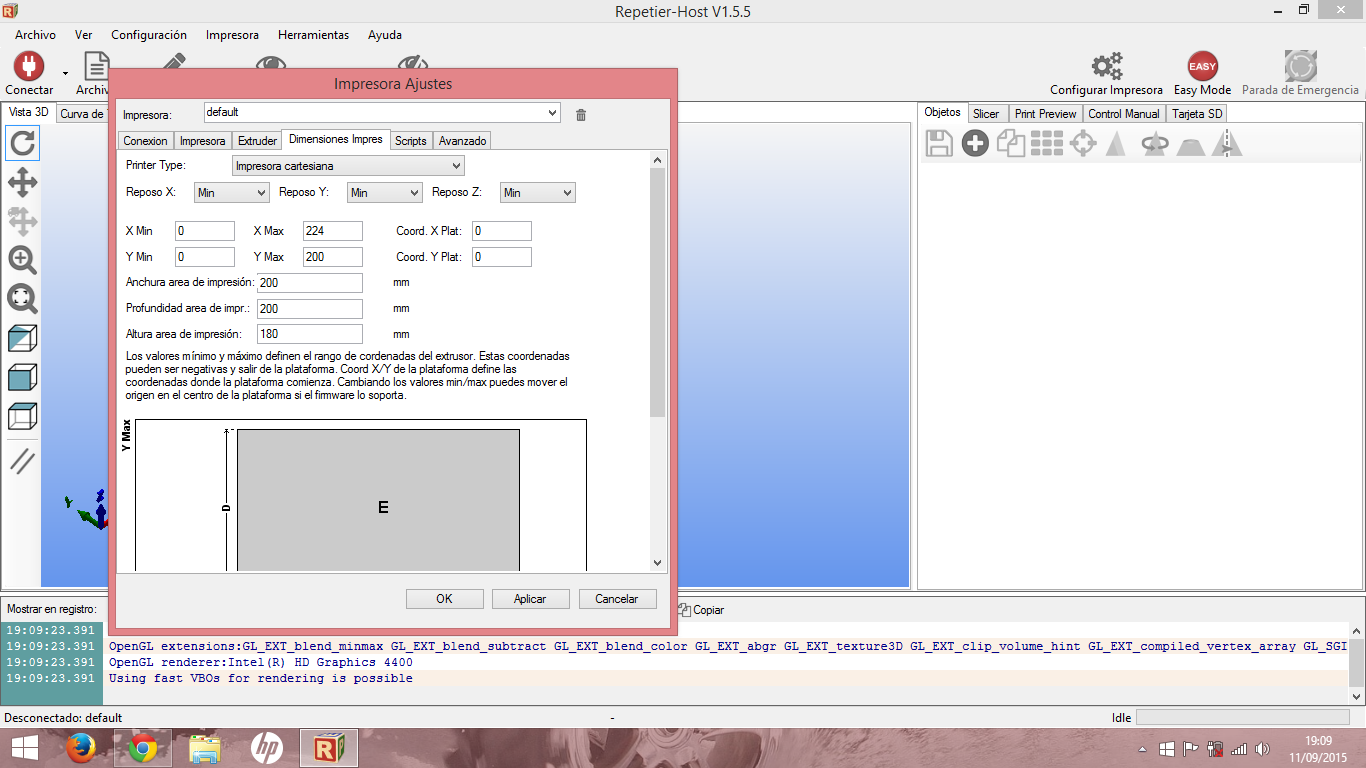This screenshot has height=768, width=1366.
Task: Click the center object crosshair icon
Action: click(1083, 144)
